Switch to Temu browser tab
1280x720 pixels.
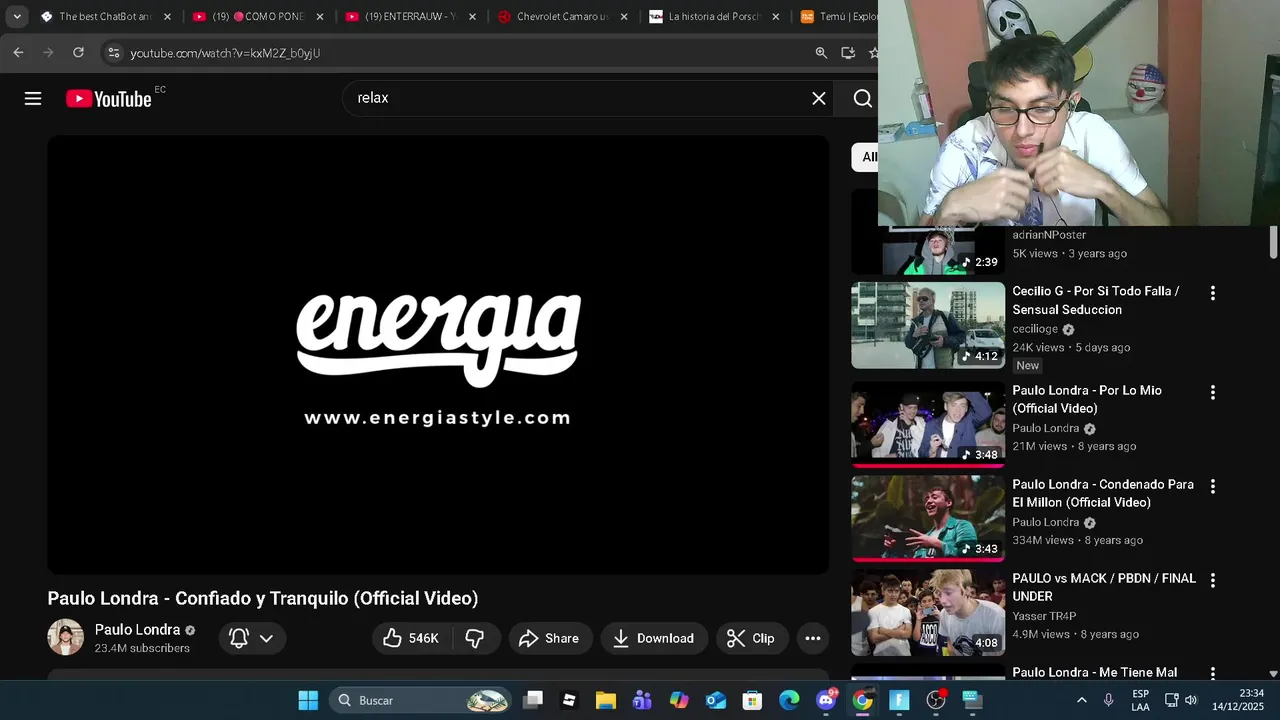pos(838,17)
